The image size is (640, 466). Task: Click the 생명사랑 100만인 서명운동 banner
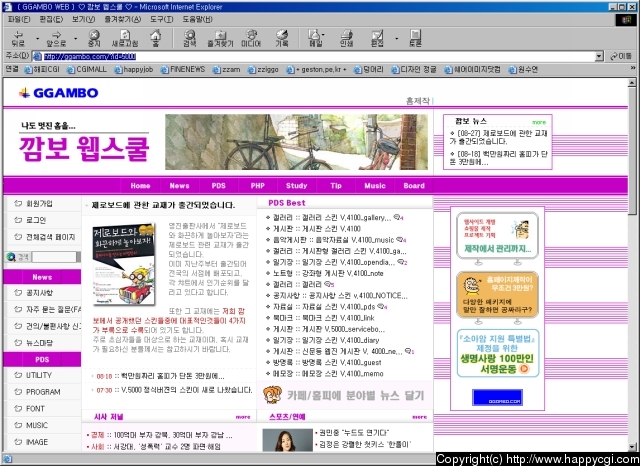click(498, 353)
